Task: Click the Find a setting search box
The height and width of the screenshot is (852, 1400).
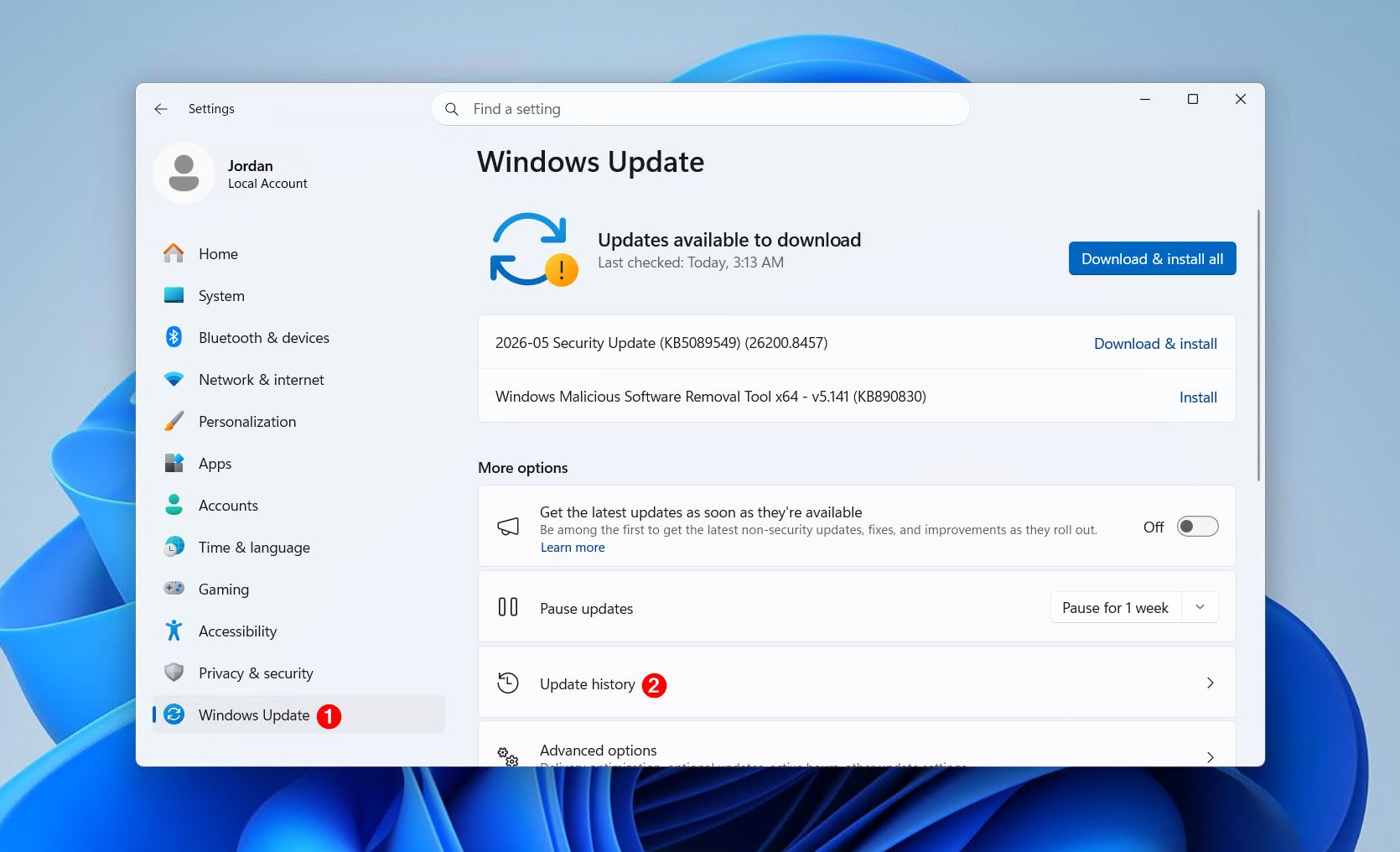Action: coord(700,109)
